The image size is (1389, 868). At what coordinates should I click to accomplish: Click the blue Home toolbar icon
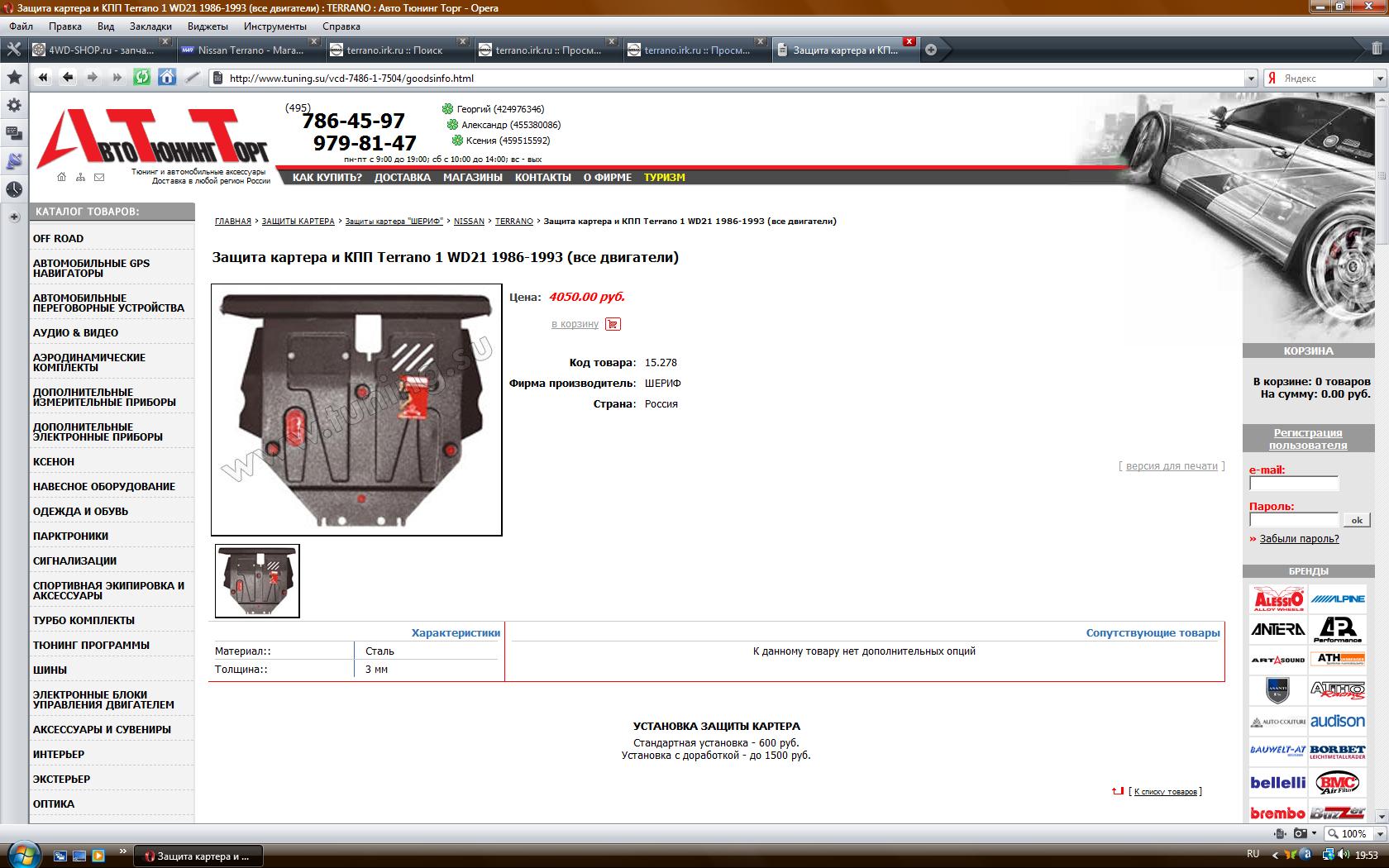pos(167,78)
